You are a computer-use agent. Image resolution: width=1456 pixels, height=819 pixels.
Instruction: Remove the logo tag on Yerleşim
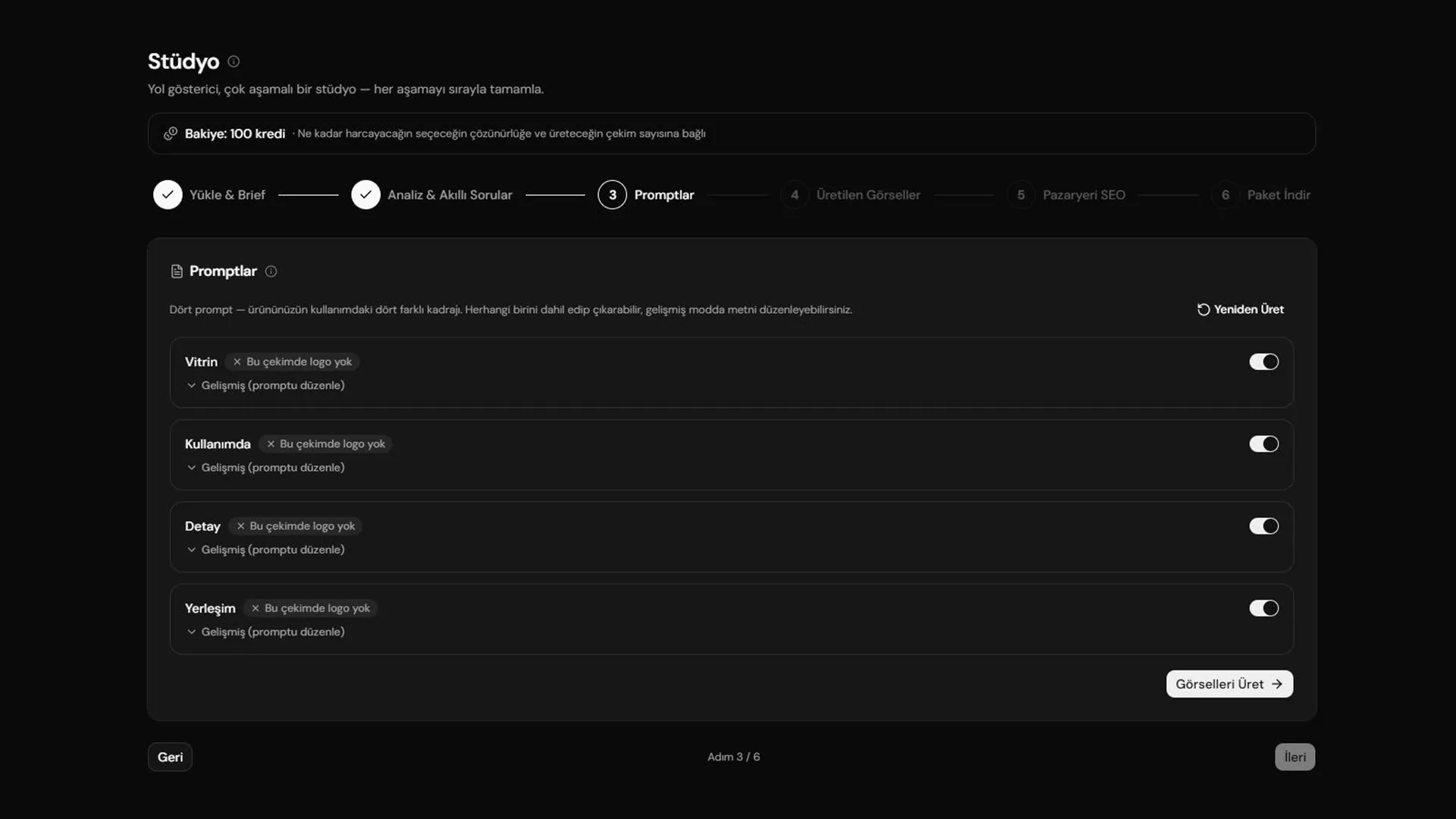256,608
